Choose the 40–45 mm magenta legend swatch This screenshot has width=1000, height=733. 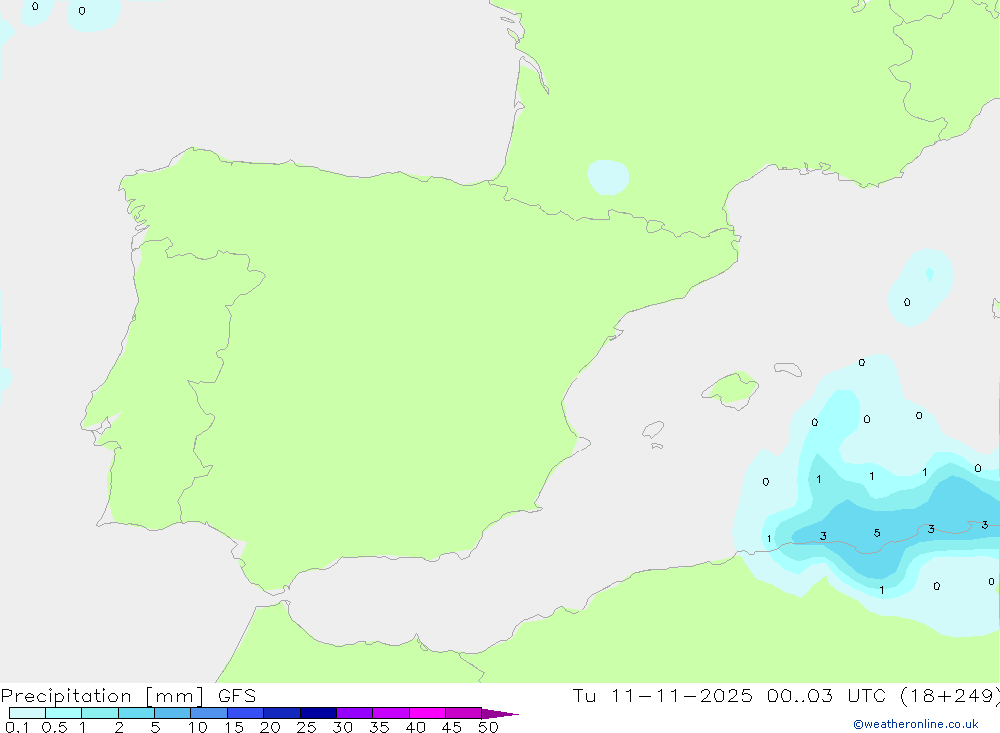(x=427, y=713)
